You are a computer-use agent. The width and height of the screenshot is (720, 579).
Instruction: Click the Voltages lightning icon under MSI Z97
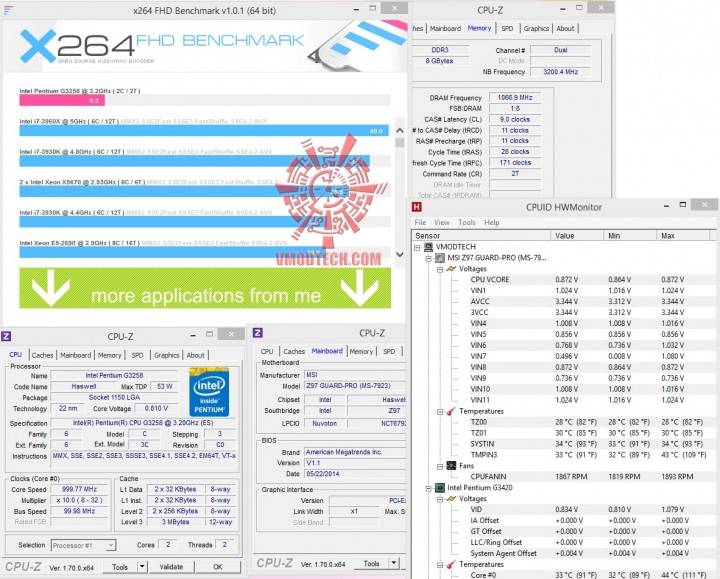pyautogui.click(x=451, y=269)
